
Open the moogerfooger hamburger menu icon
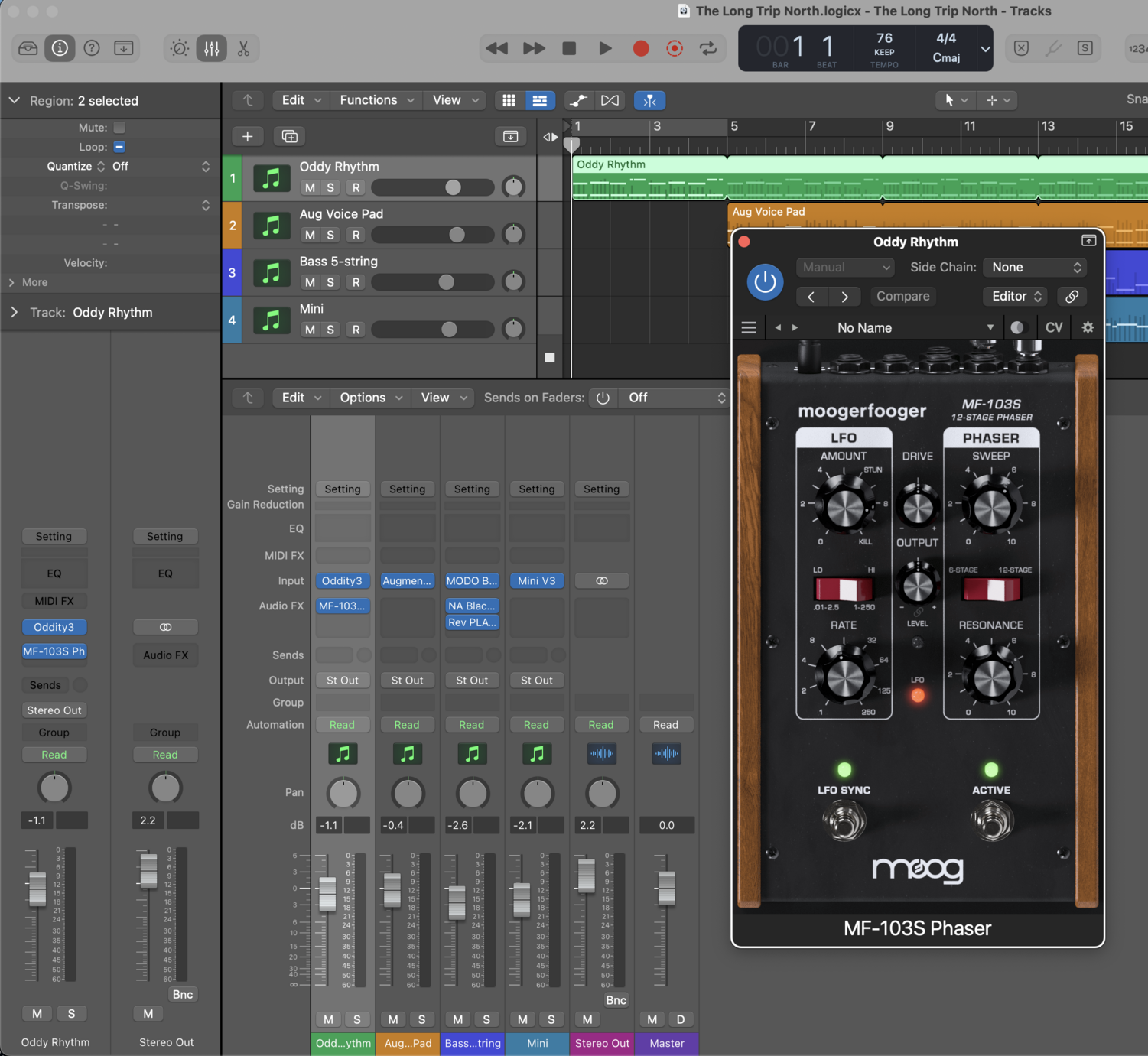(x=749, y=327)
